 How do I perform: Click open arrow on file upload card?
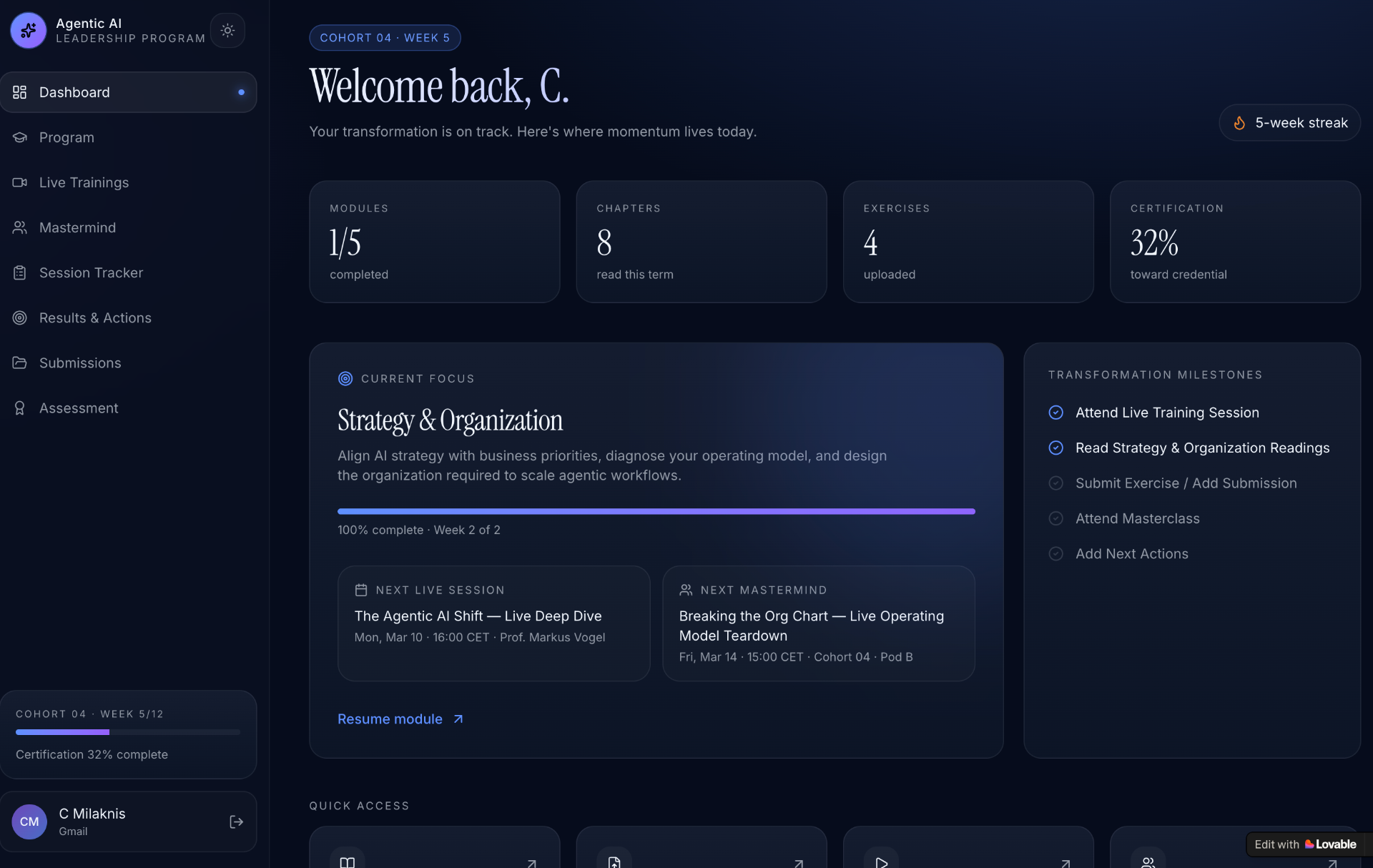click(798, 863)
